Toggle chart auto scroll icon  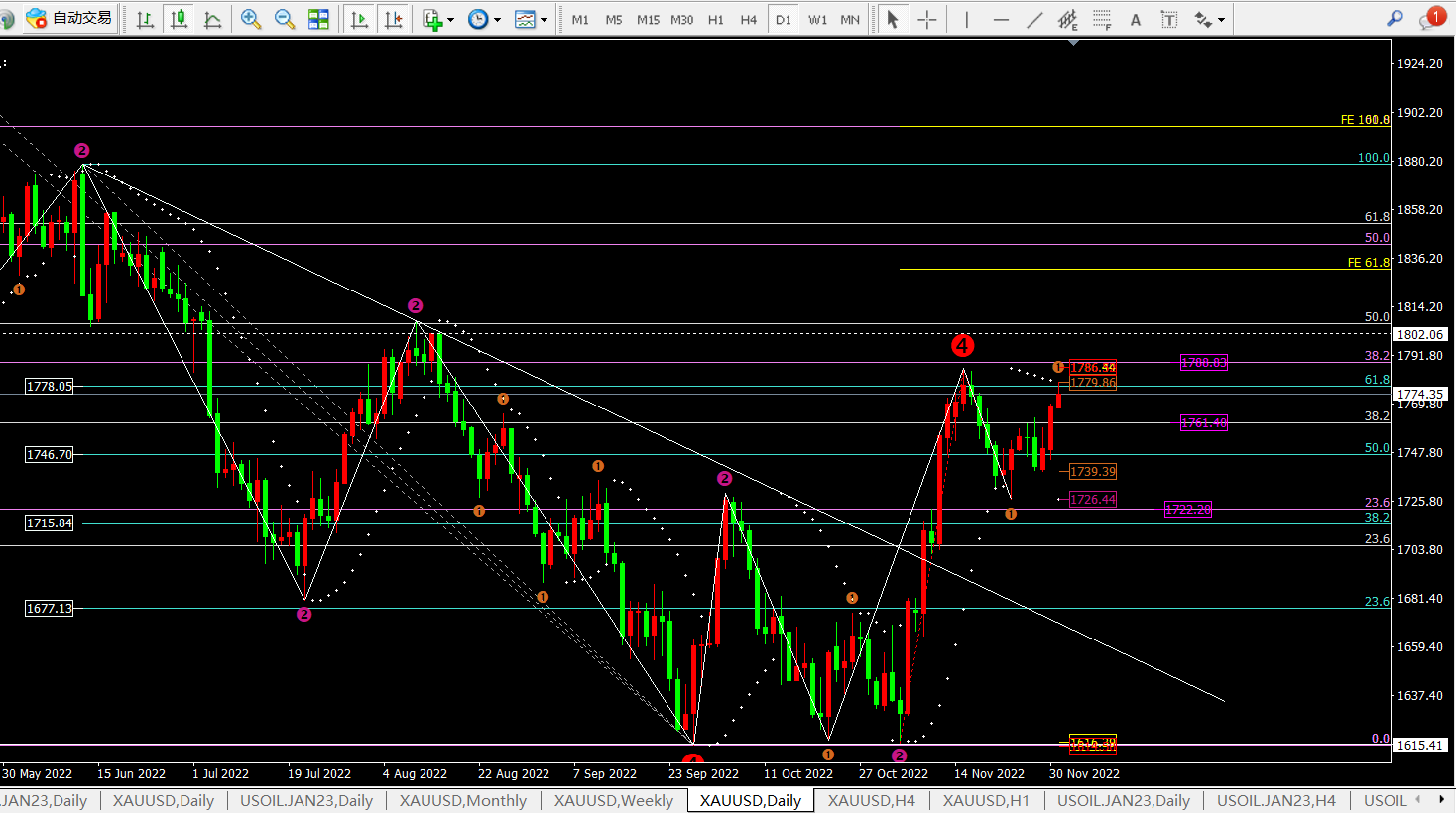point(359,19)
